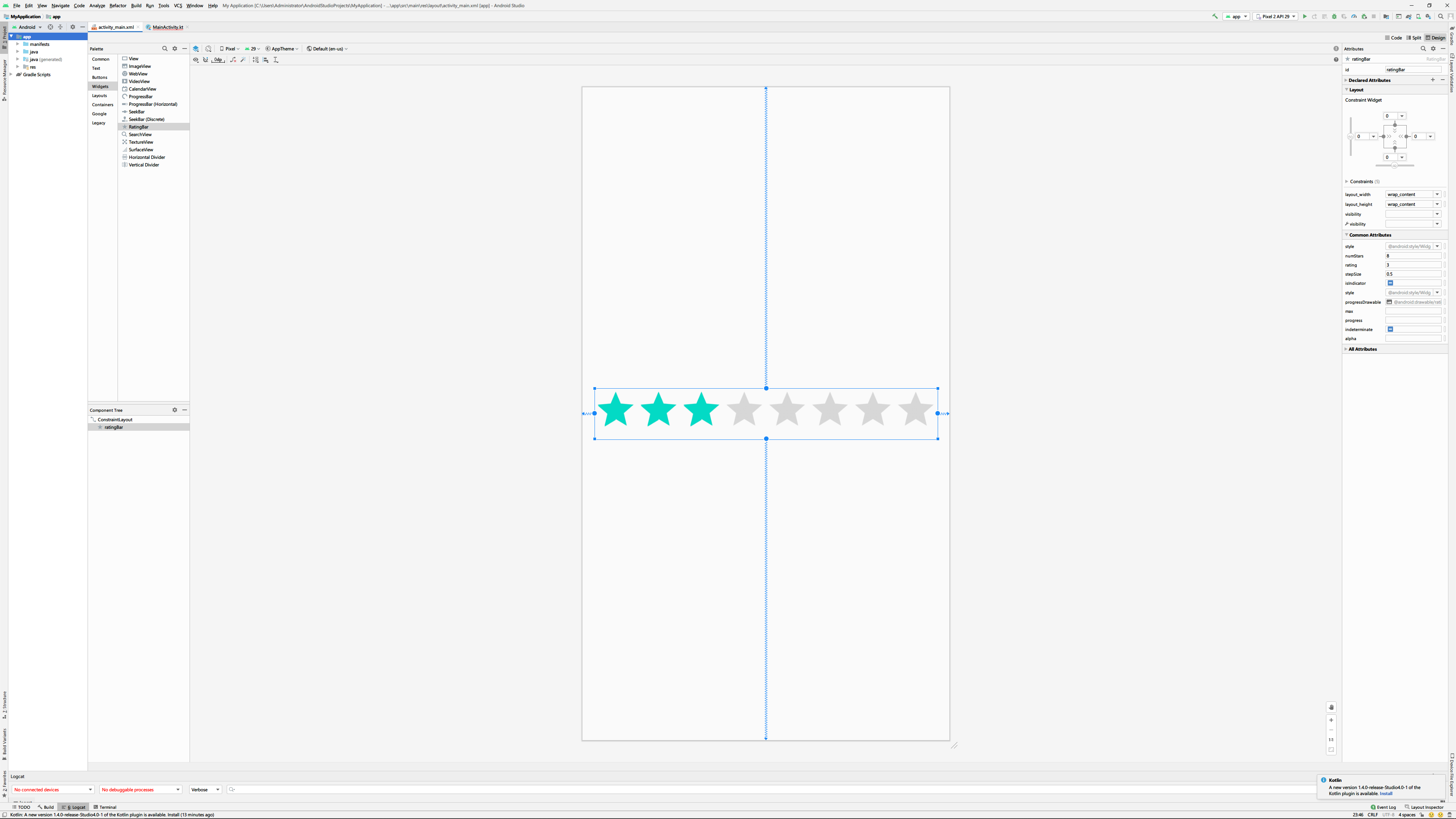Click the numStars input field

point(1412,256)
